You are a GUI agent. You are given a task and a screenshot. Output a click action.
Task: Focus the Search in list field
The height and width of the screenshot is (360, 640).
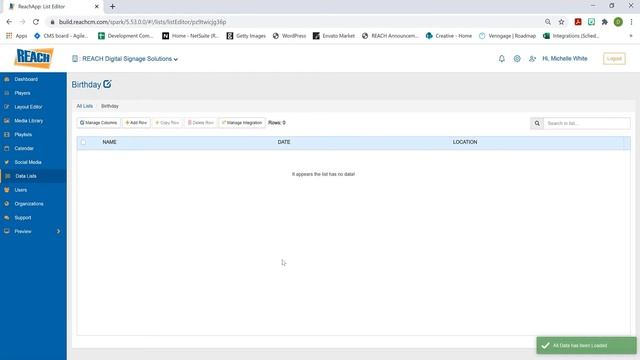click(x=587, y=123)
